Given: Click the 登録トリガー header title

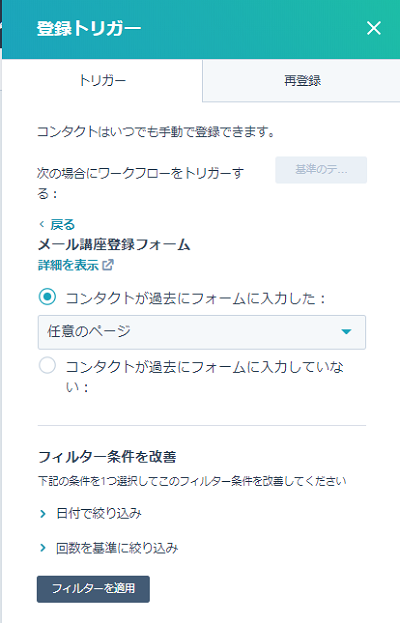Looking at the screenshot, I should point(89,29).
